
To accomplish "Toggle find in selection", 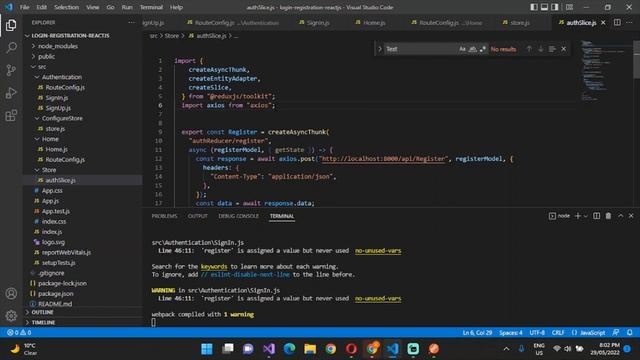I will [552, 49].
